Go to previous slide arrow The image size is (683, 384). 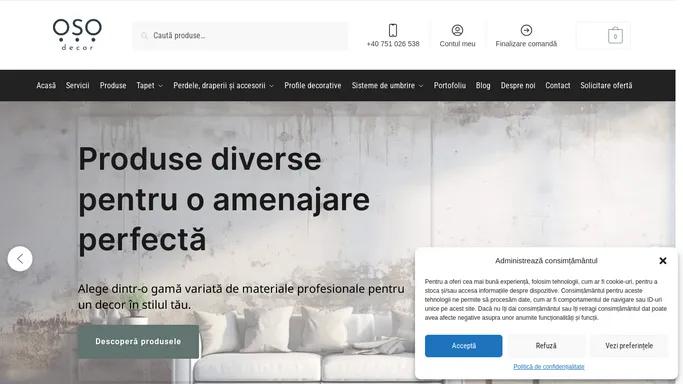coord(20,259)
